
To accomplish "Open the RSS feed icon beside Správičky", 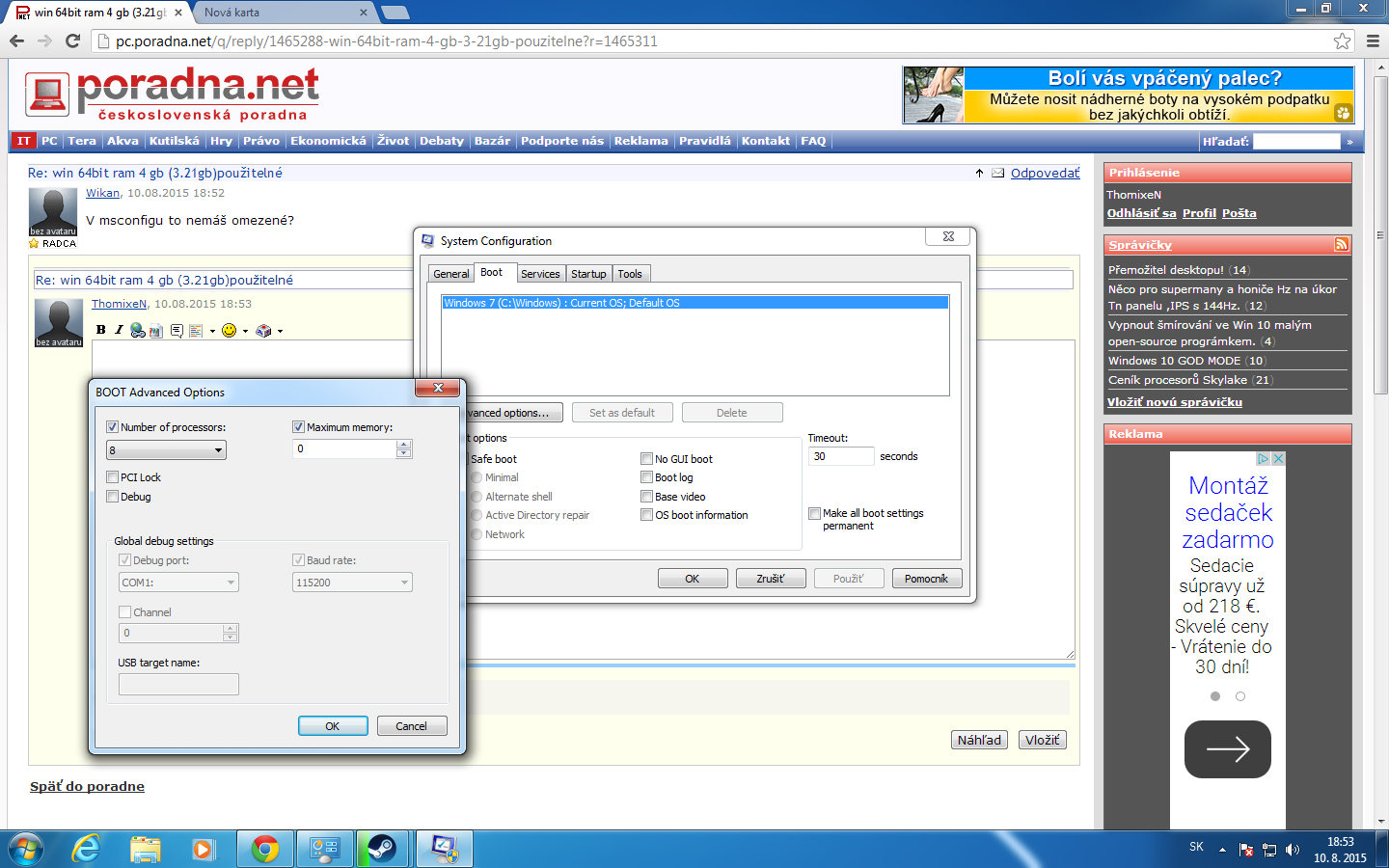I will click(x=1341, y=244).
